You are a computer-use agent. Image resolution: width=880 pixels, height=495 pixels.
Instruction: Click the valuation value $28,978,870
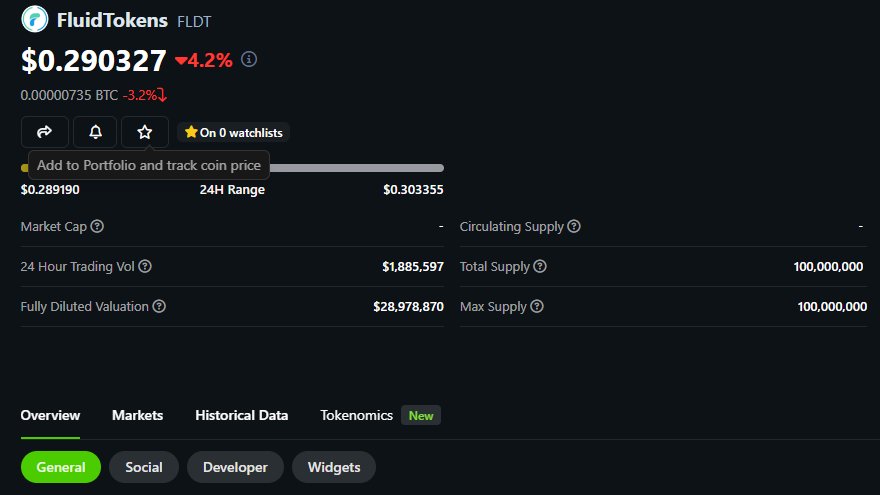(409, 306)
